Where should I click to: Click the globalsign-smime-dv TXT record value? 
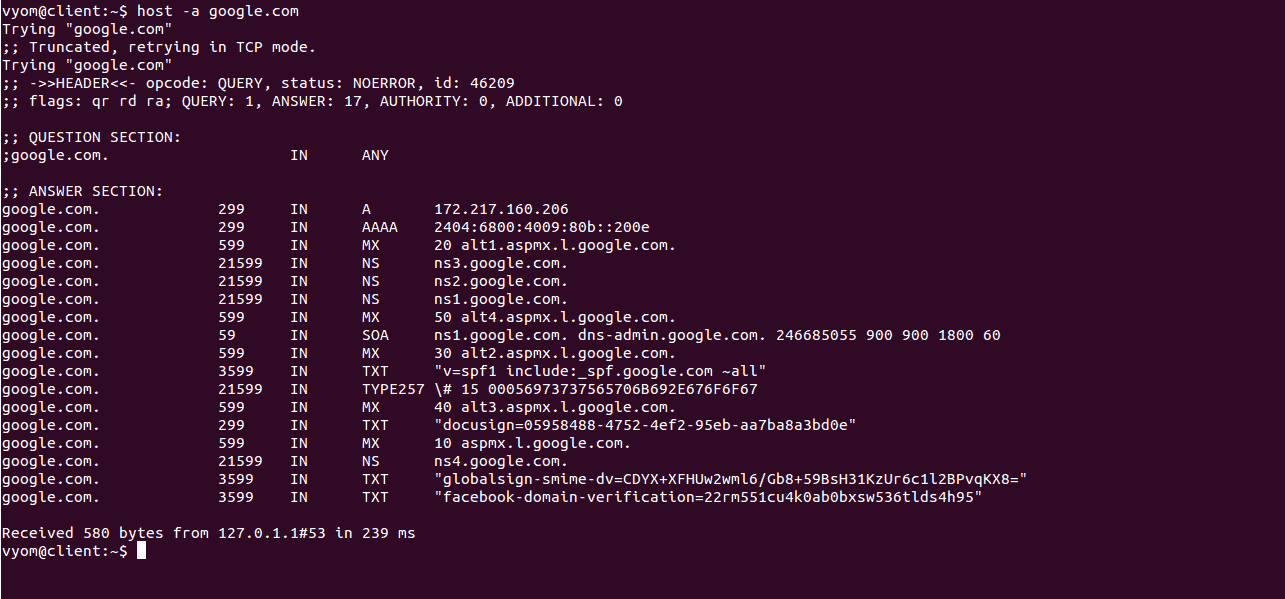[731, 479]
